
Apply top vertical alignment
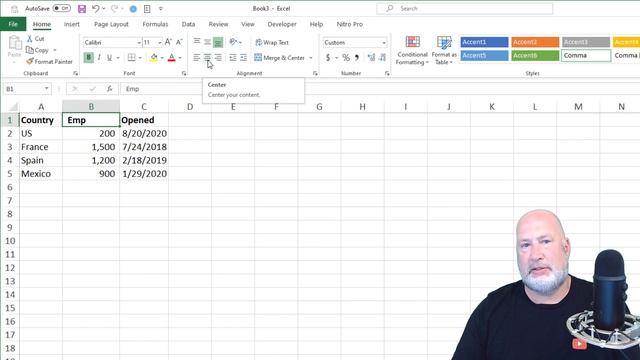[x=197, y=42]
